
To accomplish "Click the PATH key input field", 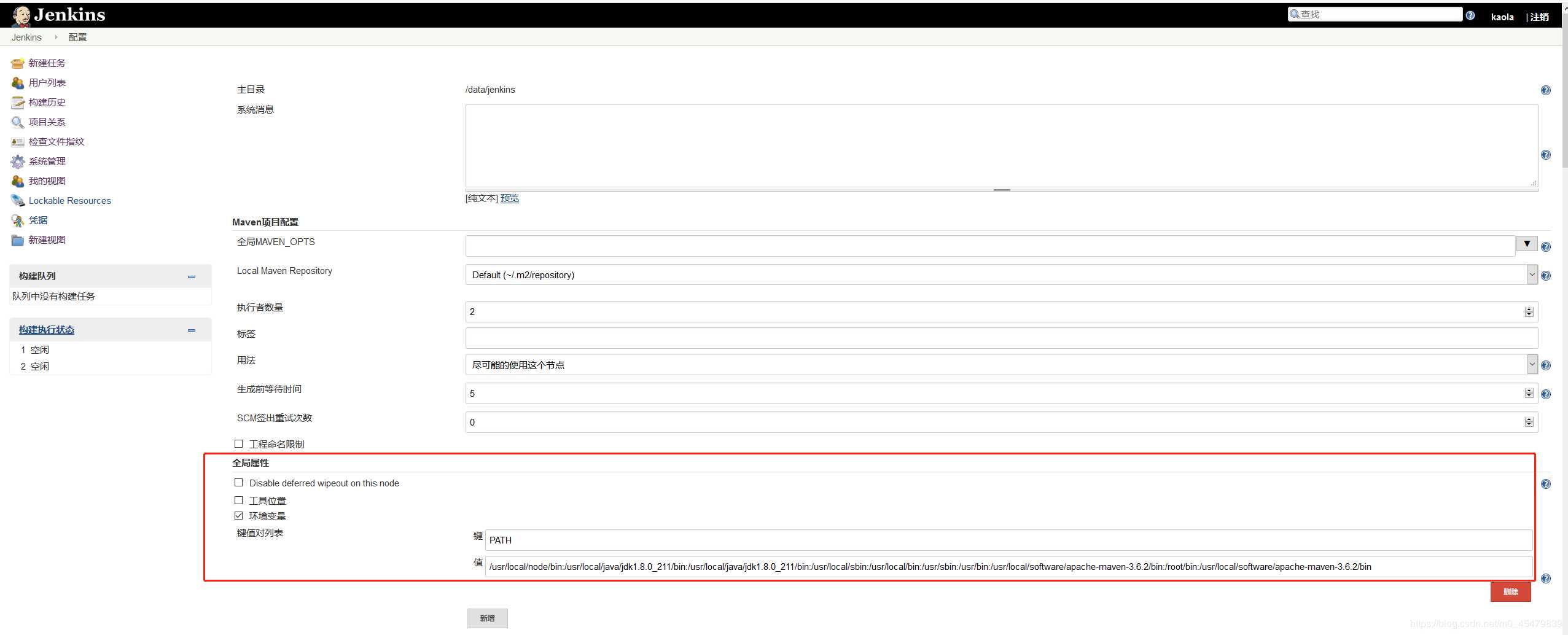I will point(1008,540).
